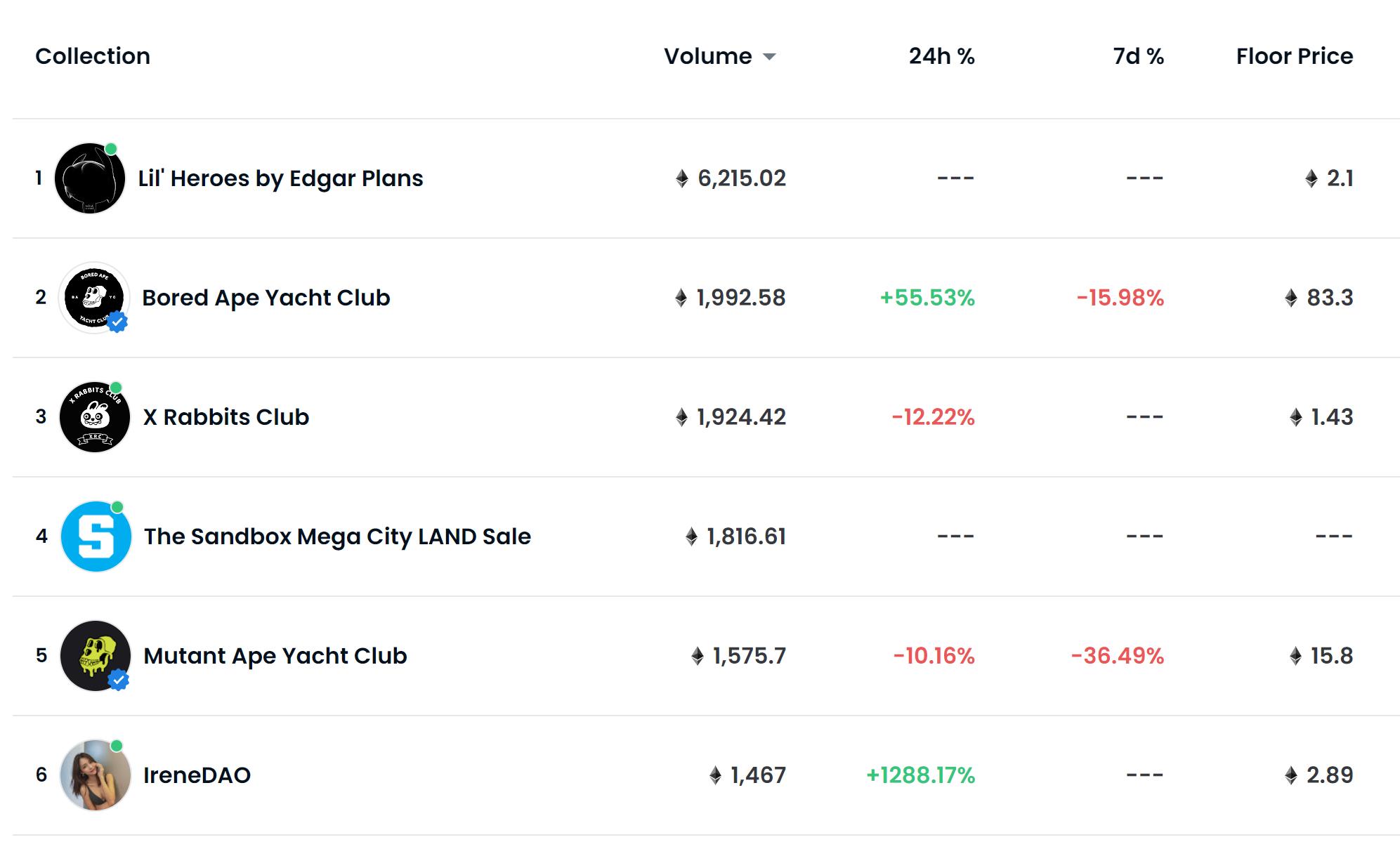
Task: Click the Ethereum icon next to 6,215.02
Action: (682, 178)
